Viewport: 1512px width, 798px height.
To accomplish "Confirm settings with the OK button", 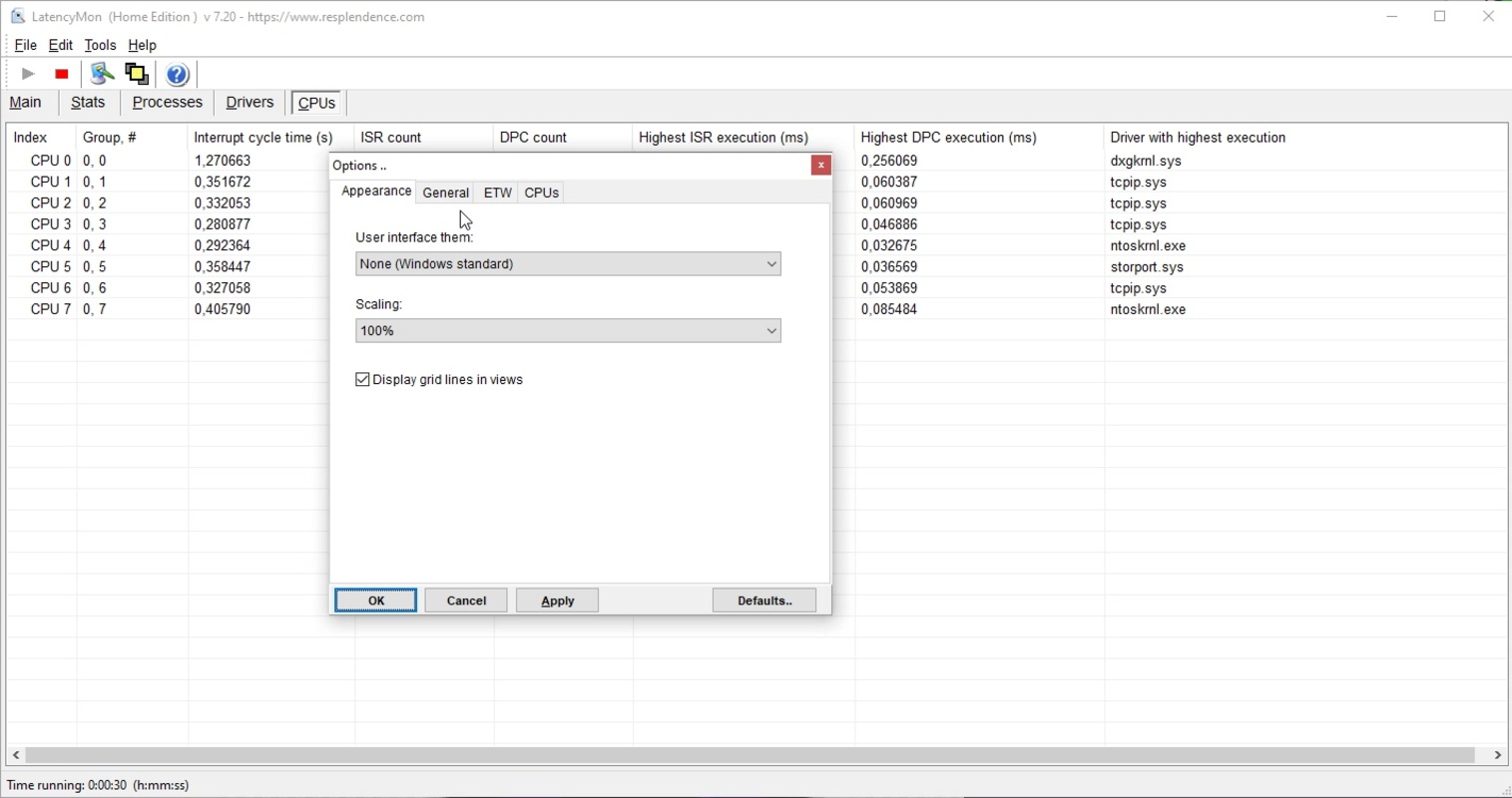I will click(375, 599).
